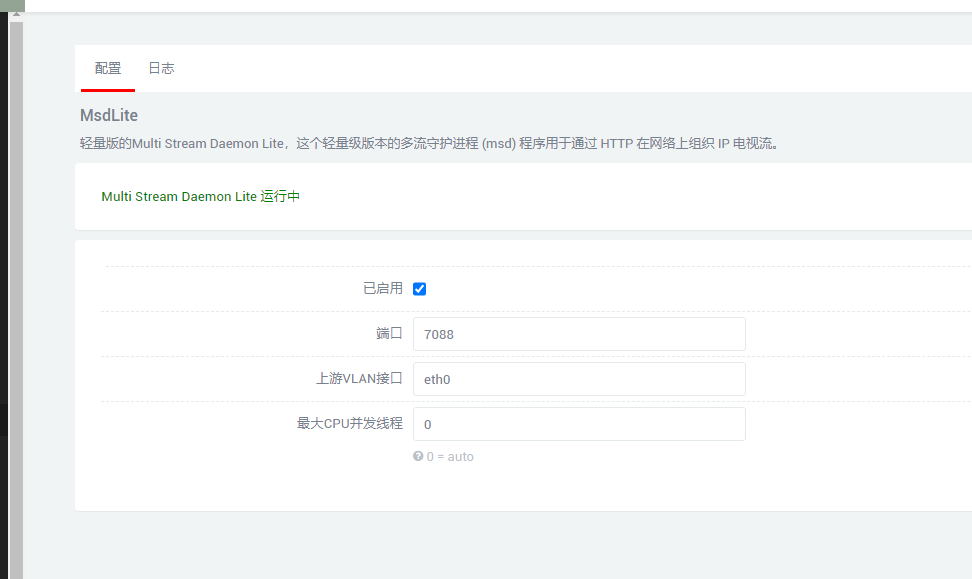
Task: Select the 配置 configuration tab
Action: 107,68
